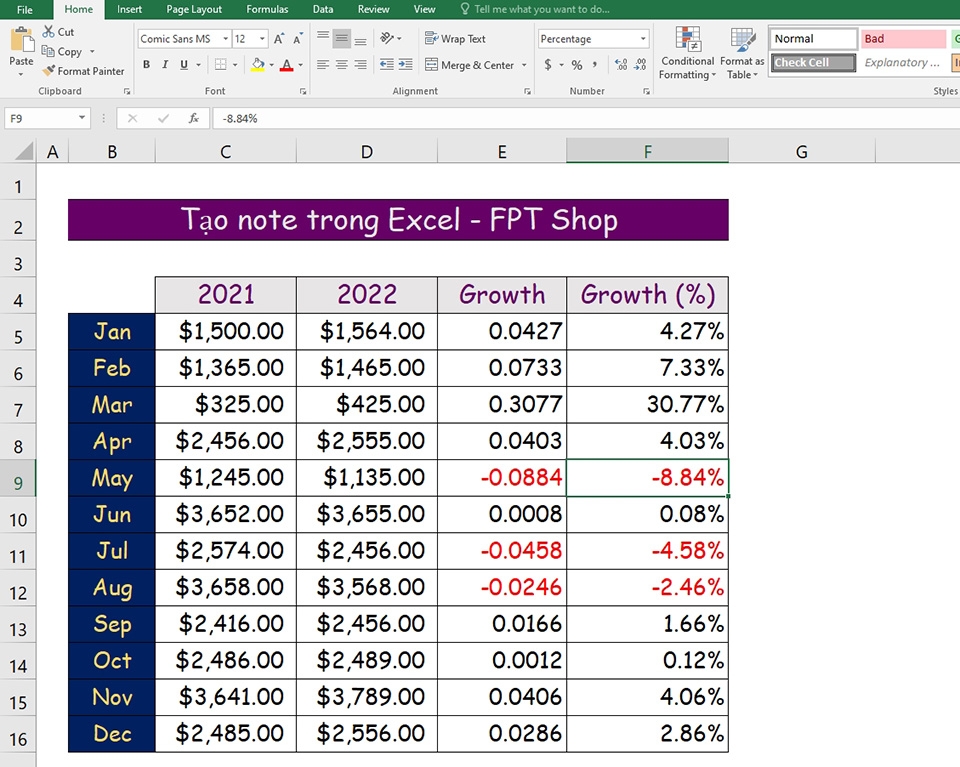Switch to Insert tab
The image size is (960, 767).
(x=129, y=9)
